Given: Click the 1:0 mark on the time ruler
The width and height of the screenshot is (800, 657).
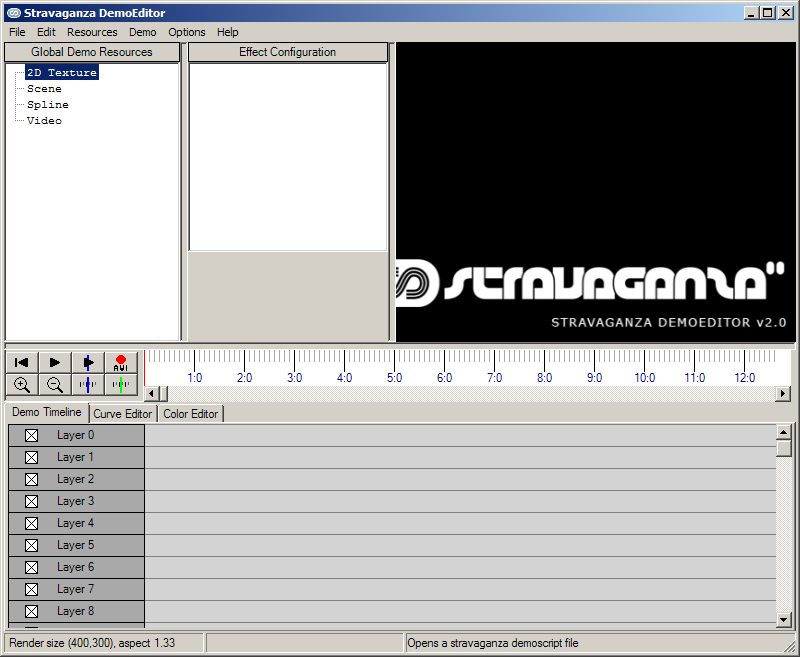Looking at the screenshot, I should (x=194, y=378).
